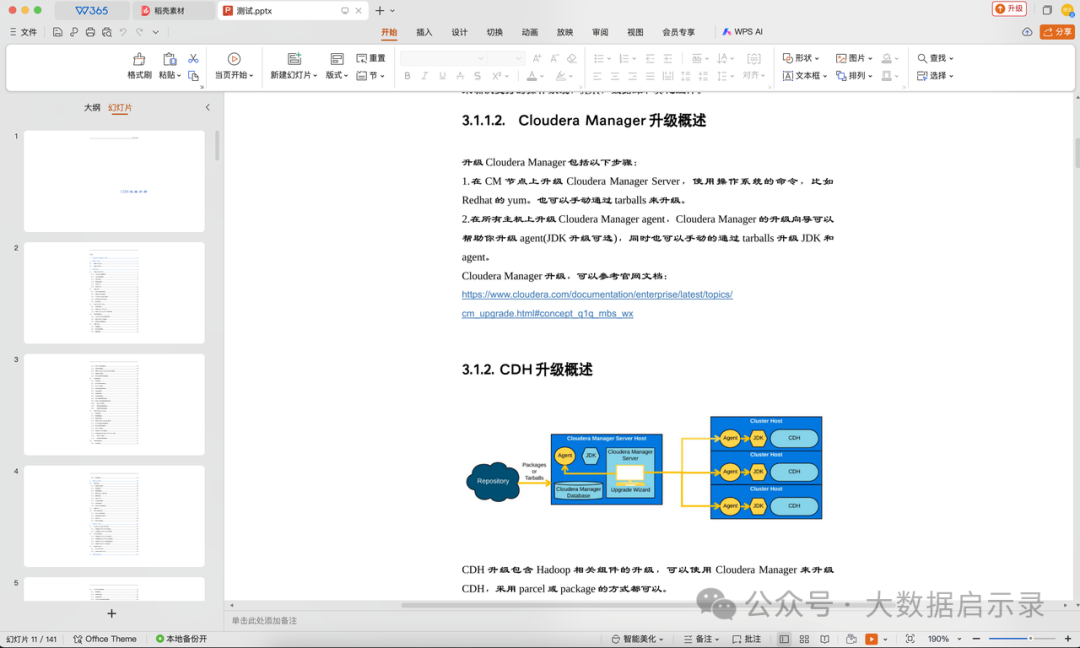Click the Undo arrow icon
This screenshot has width=1080, height=648.
click(x=123, y=32)
